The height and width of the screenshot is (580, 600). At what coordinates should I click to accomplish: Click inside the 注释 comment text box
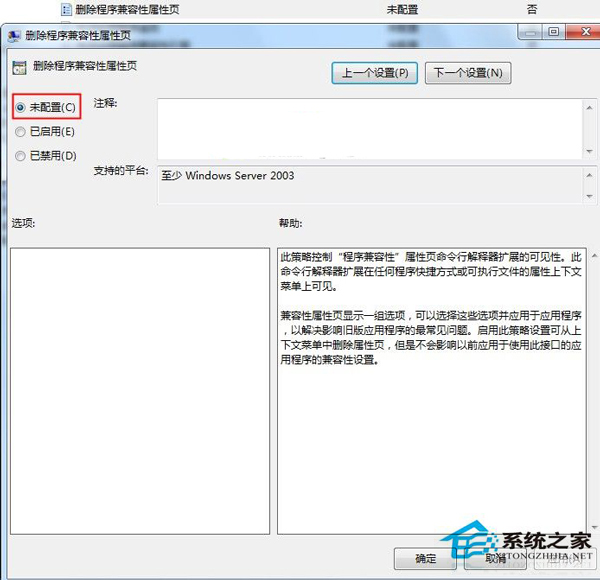click(x=370, y=129)
